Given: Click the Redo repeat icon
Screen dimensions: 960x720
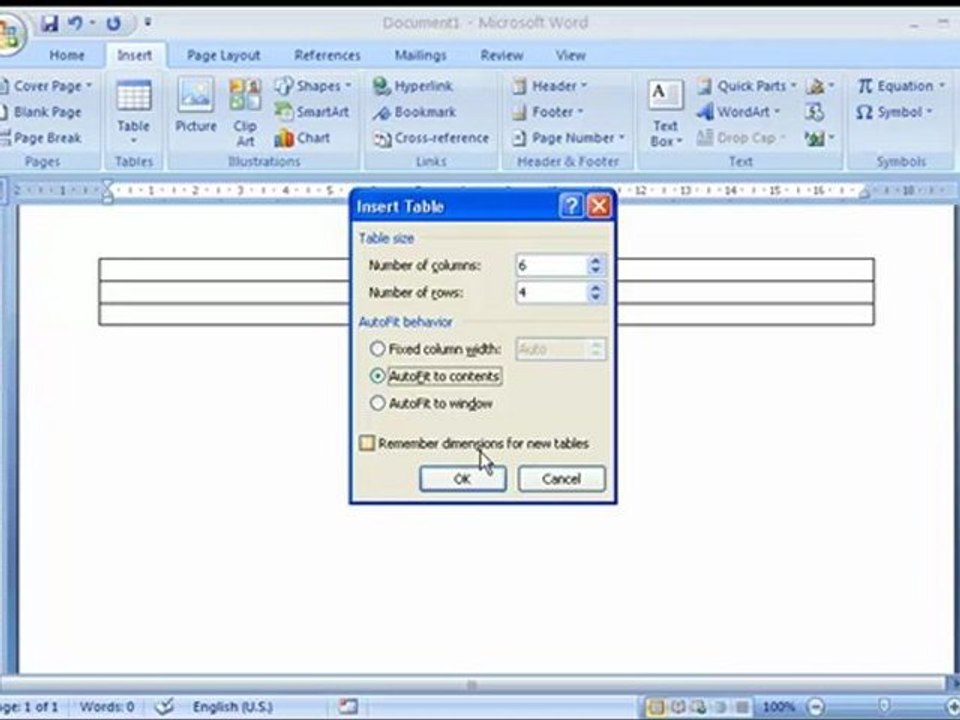Looking at the screenshot, I should (x=113, y=23).
